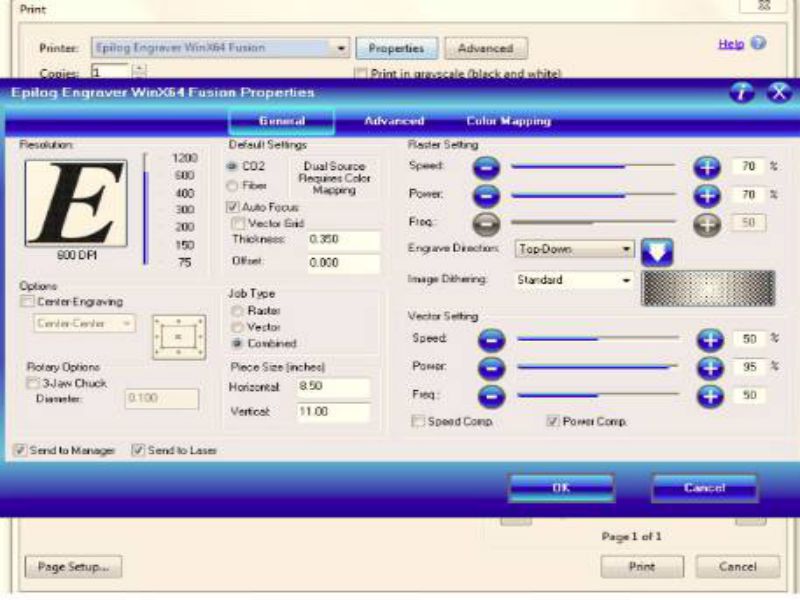Viewport: 800px width, 600px height.
Task: Select Combined job type
Action: pyautogui.click(x=237, y=343)
